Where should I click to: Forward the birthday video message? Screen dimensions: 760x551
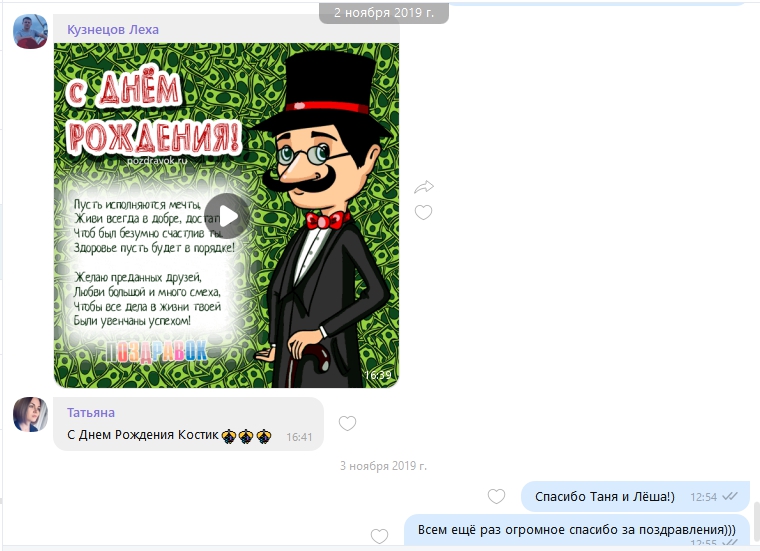click(424, 187)
